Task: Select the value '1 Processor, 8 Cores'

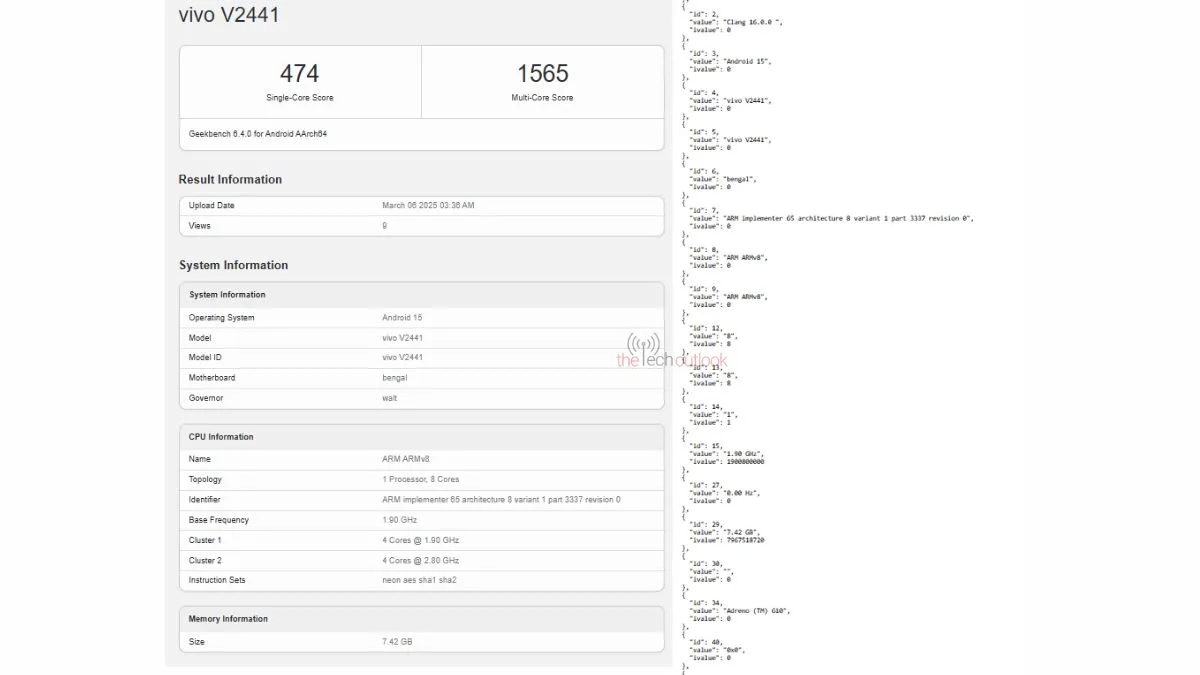Action: pos(421,480)
